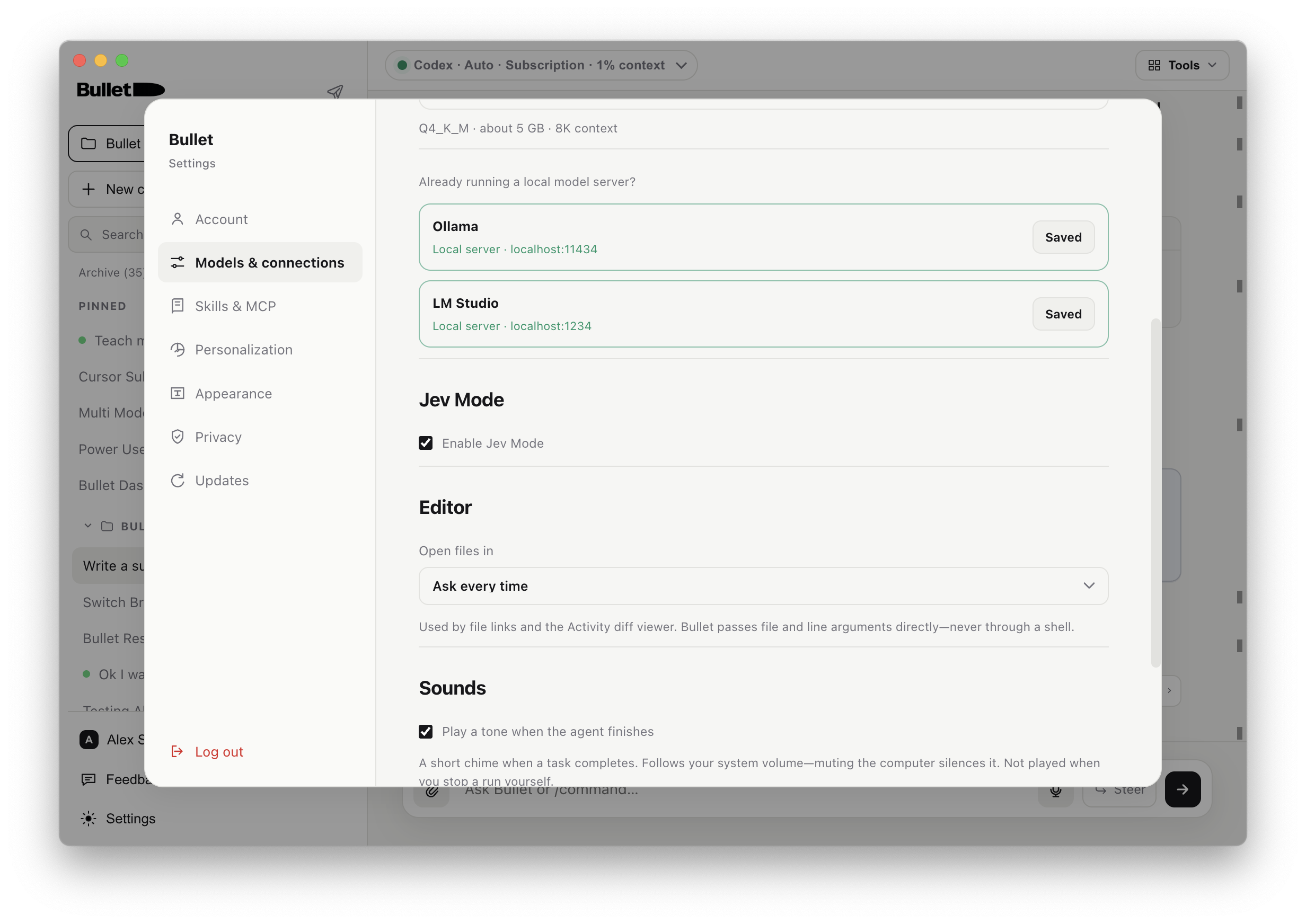Disable Enable Jev Mode checkbox

pyautogui.click(x=426, y=442)
